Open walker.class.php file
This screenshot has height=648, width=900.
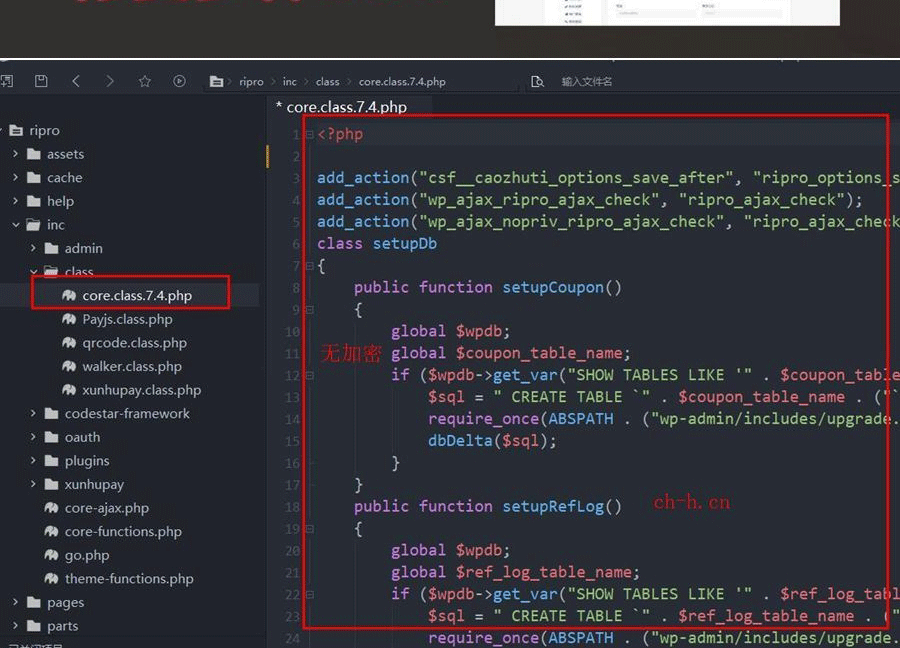coord(132,366)
